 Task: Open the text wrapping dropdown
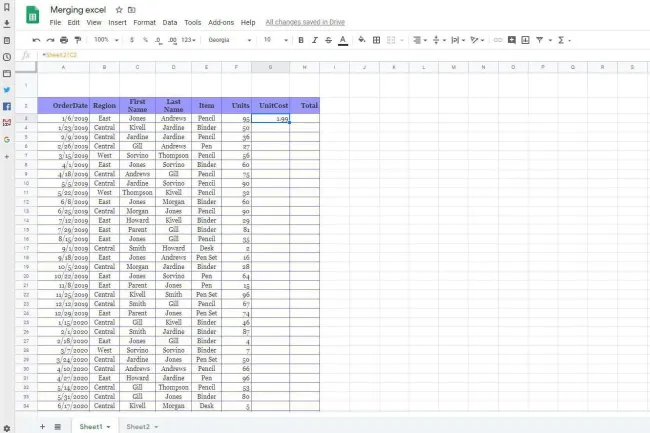pyautogui.click(x=458, y=40)
